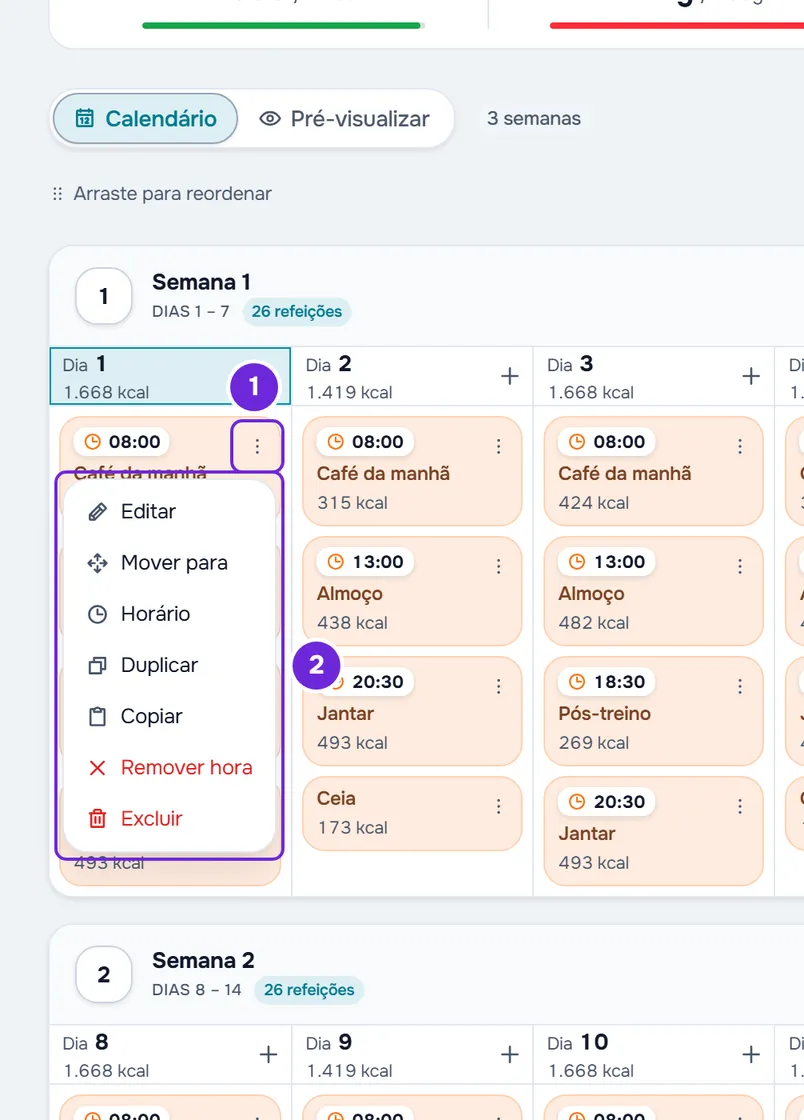Click the red progress bar at top
804x1120 pixels.
[677, 26]
